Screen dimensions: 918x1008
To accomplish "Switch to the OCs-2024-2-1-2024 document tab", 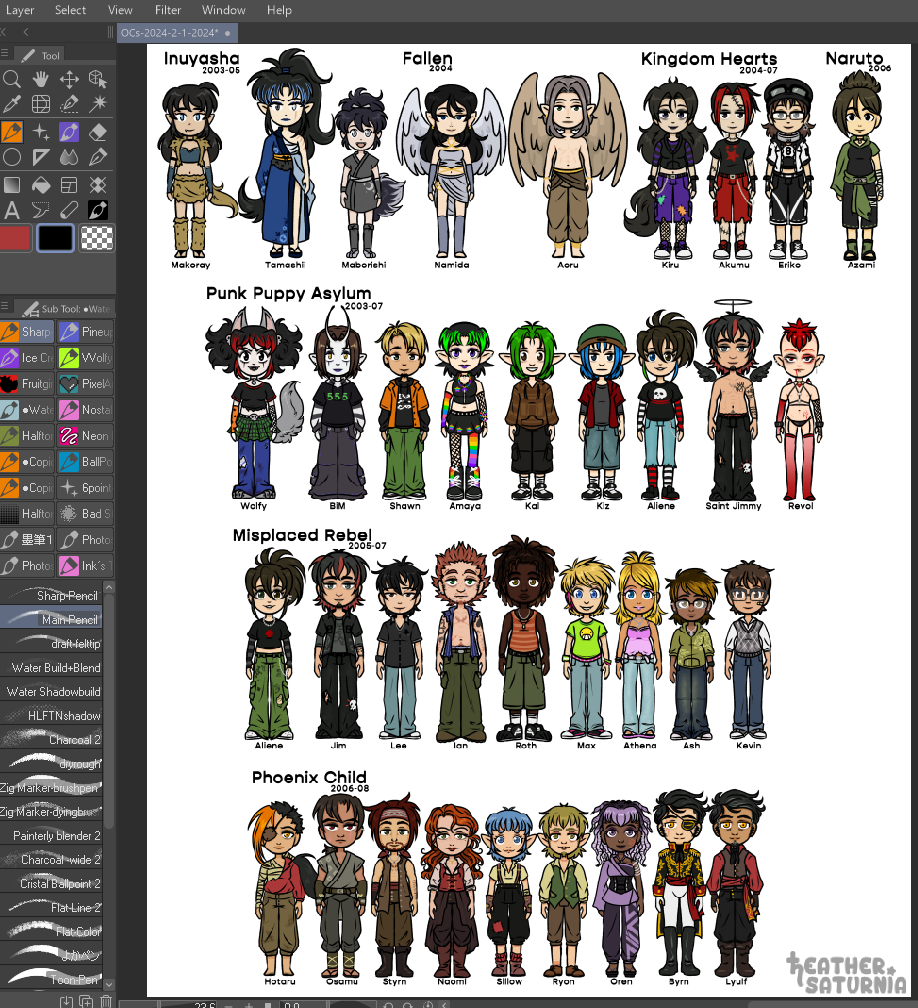I will (x=177, y=33).
